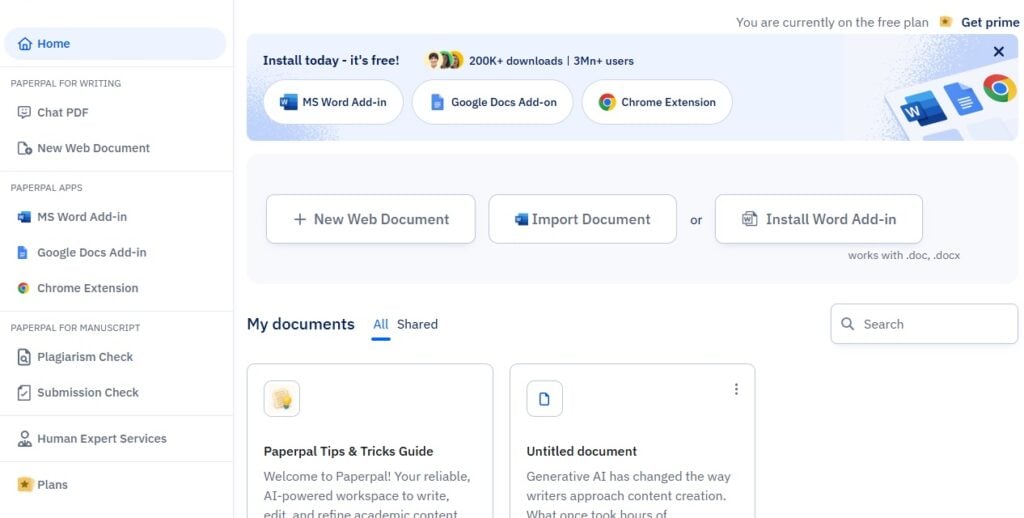The height and width of the screenshot is (518, 1024).
Task: Click the 'Install today - it's free!' text
Action: [331, 61]
